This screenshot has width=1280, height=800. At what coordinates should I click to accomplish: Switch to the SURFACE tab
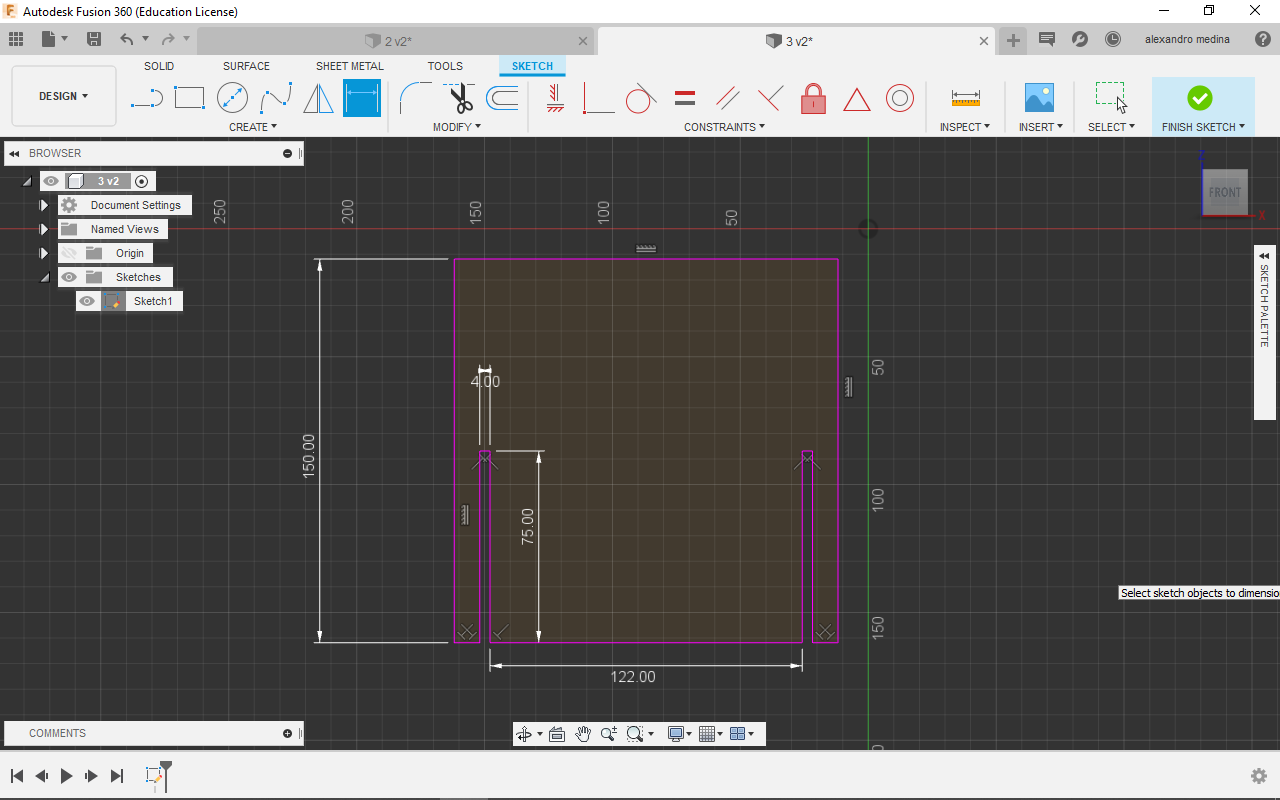[x=246, y=66]
